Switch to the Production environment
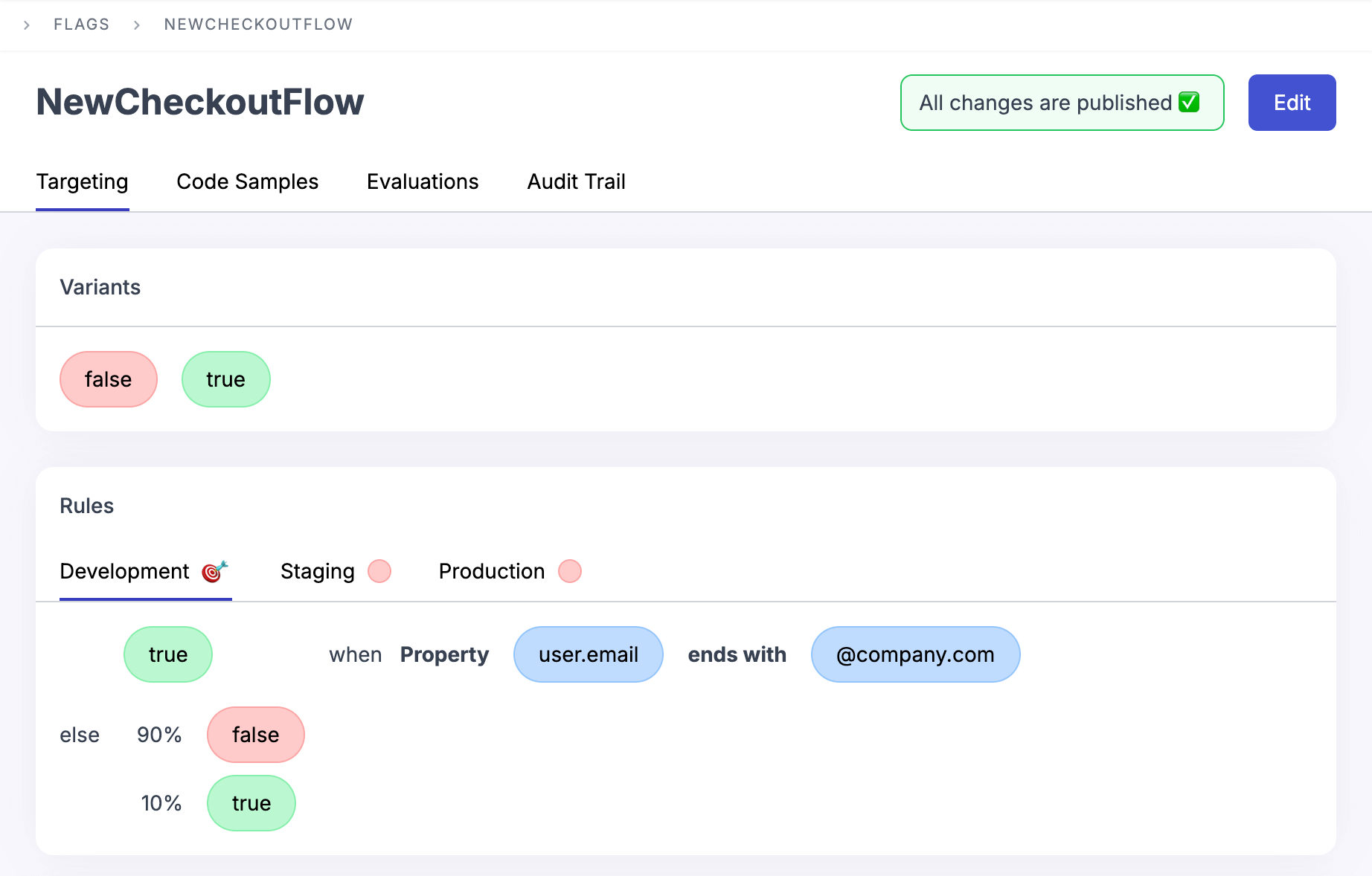 492,571
